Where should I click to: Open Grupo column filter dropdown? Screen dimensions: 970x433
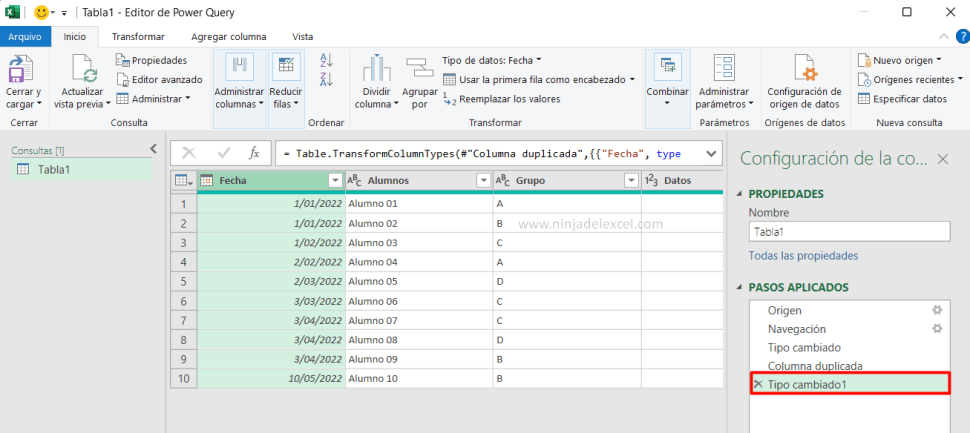click(x=631, y=181)
